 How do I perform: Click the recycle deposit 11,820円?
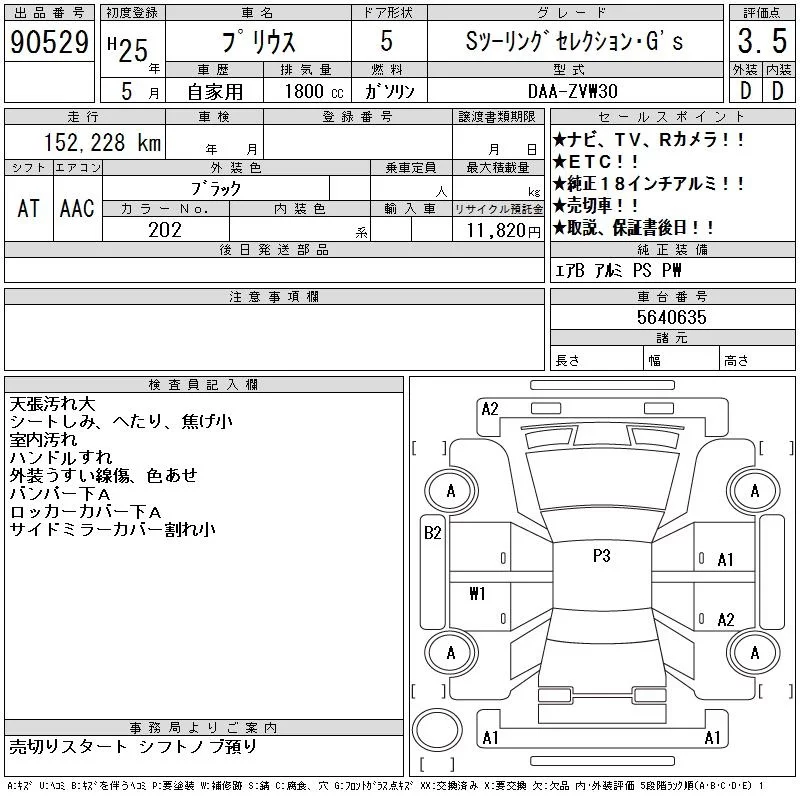pyautogui.click(x=503, y=231)
